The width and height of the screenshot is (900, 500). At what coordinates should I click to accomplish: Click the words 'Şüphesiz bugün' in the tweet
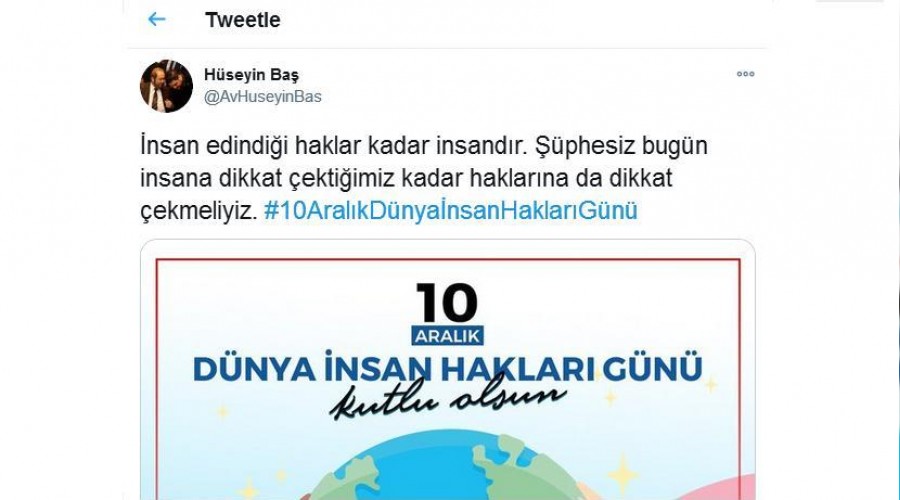click(621, 146)
